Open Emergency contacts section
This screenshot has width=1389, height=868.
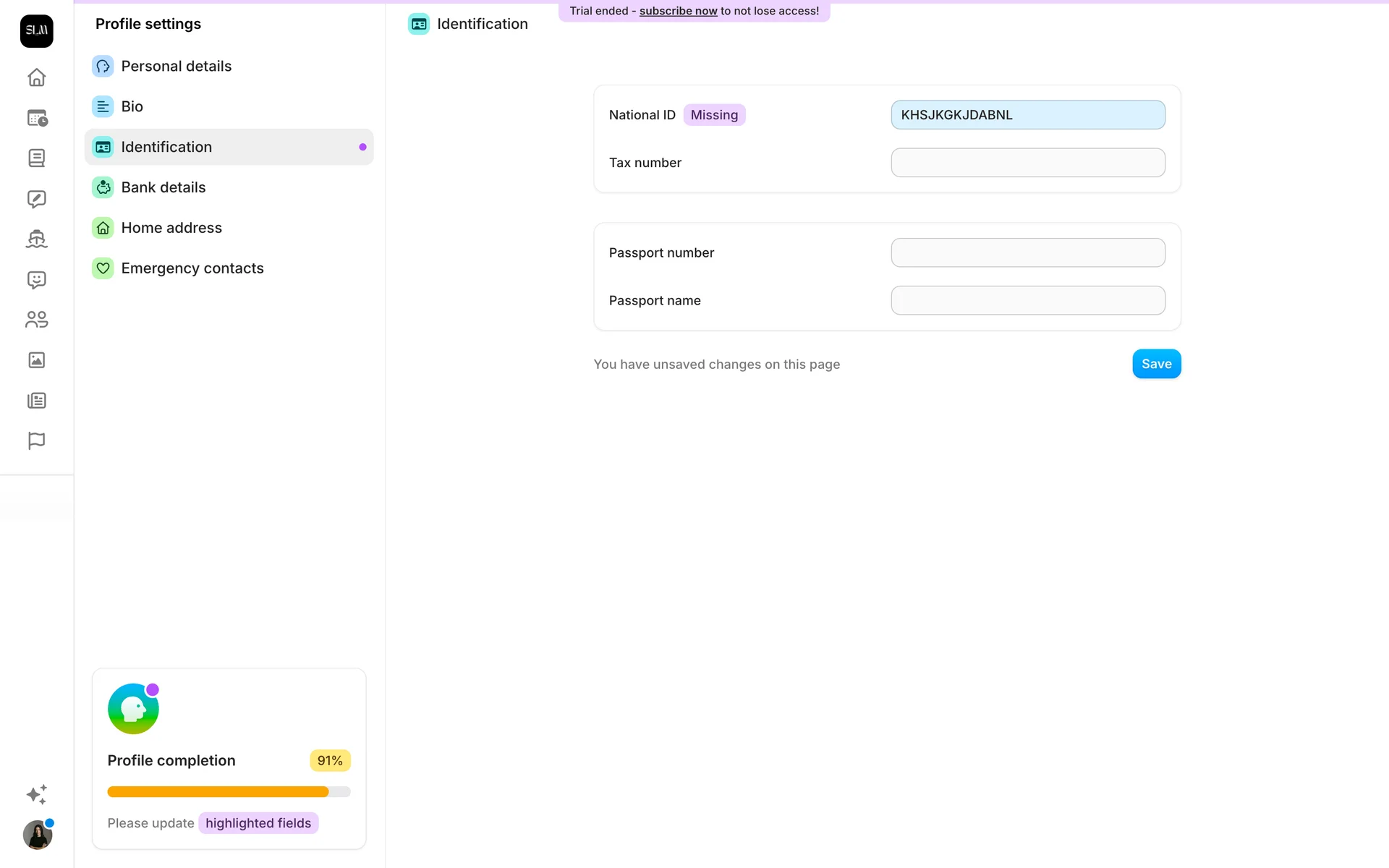(x=192, y=268)
